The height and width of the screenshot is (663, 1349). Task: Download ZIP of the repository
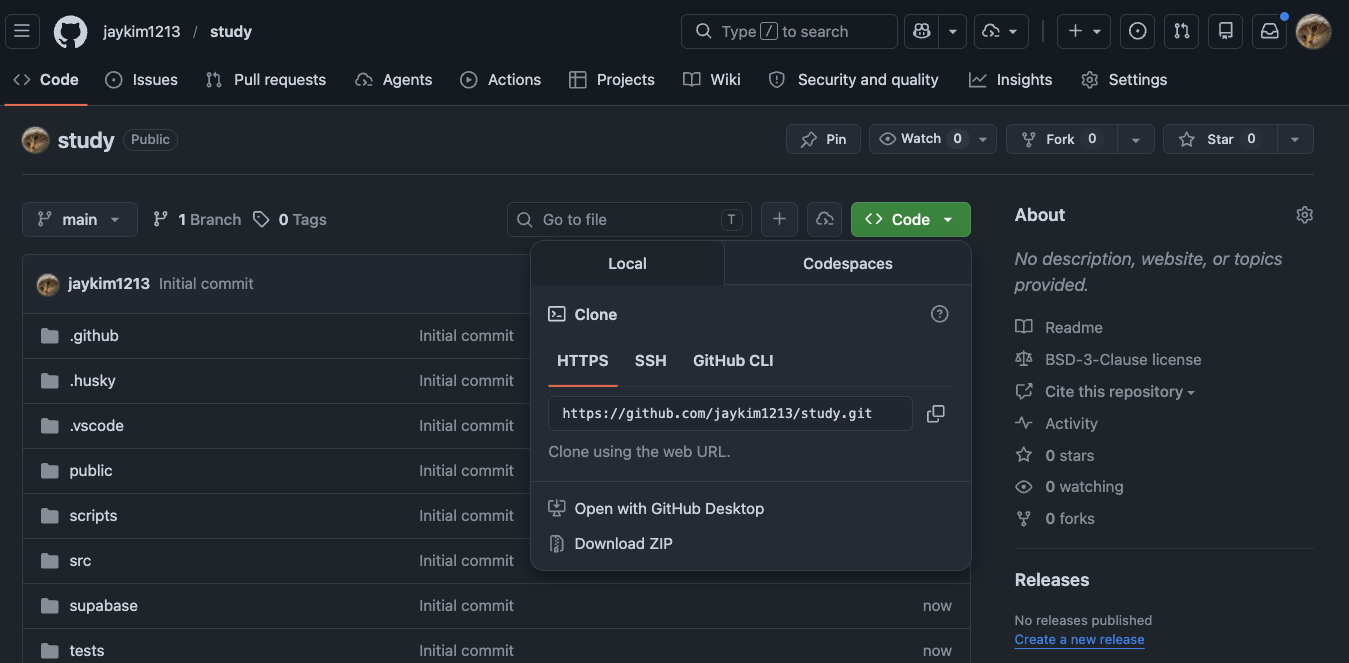(611, 544)
